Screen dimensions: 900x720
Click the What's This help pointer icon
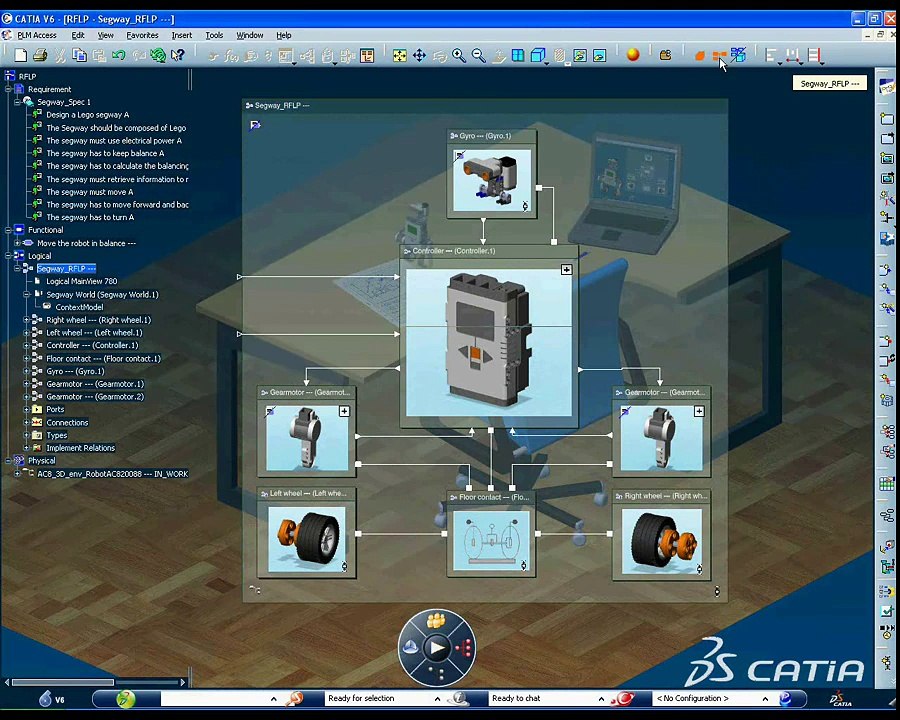click(x=178, y=55)
